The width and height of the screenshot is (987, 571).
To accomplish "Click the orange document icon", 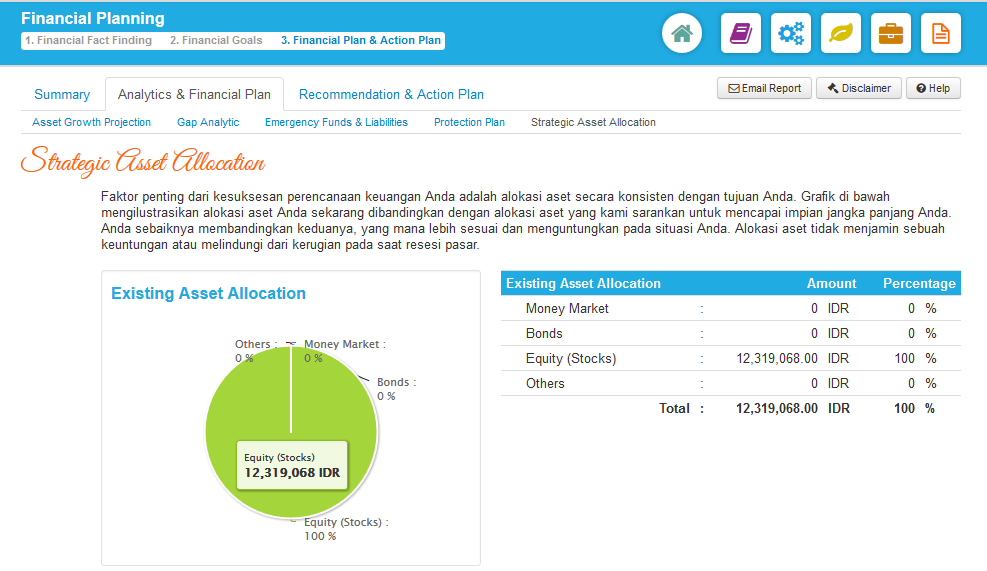I will (941, 34).
